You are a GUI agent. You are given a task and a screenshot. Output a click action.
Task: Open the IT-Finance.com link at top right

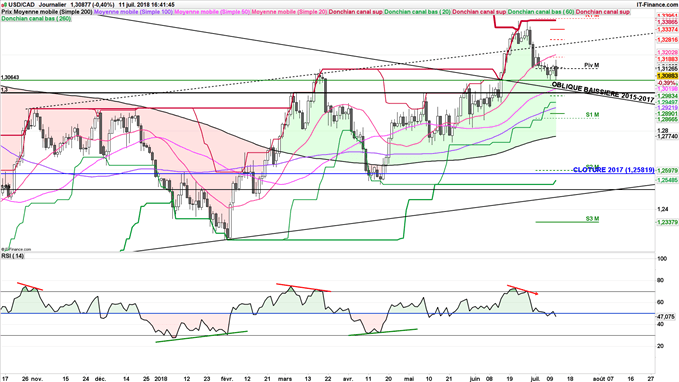pyautogui.click(x=657, y=5)
